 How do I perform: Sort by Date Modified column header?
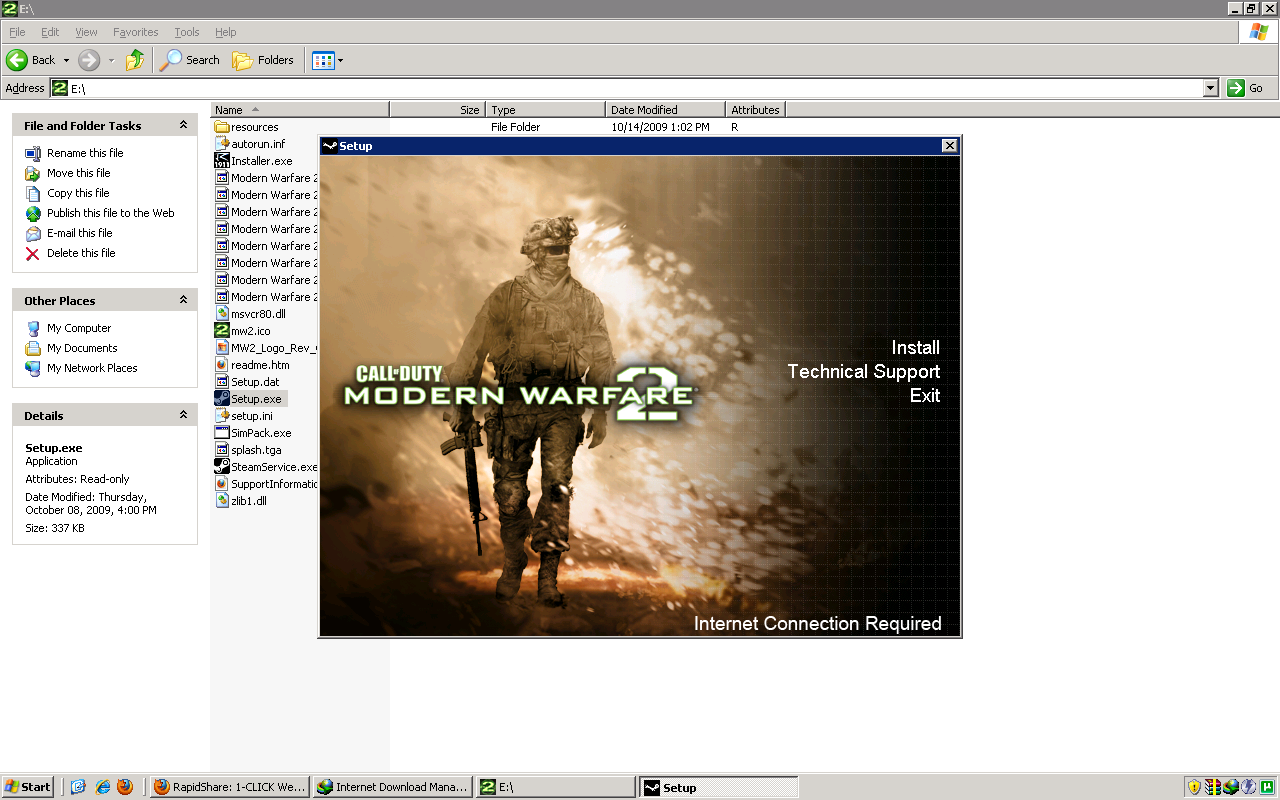click(x=665, y=110)
